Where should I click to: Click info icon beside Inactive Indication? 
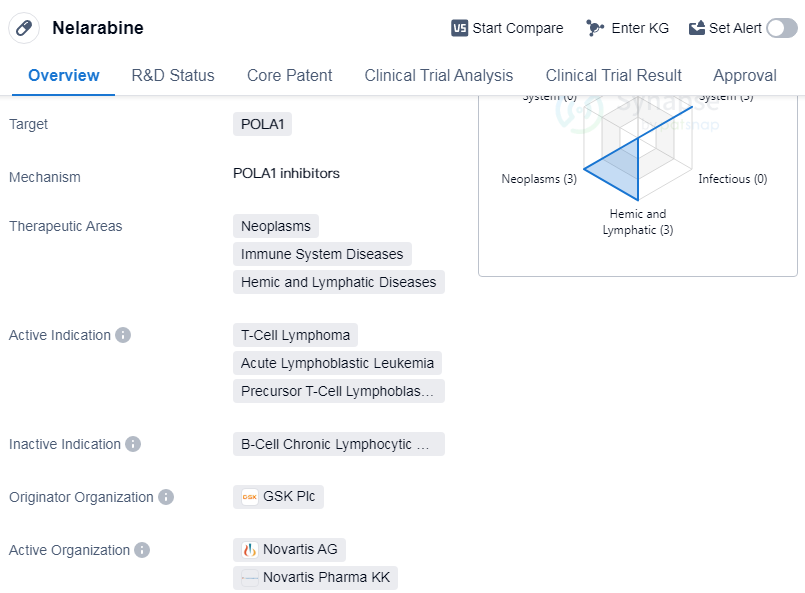coord(133,444)
